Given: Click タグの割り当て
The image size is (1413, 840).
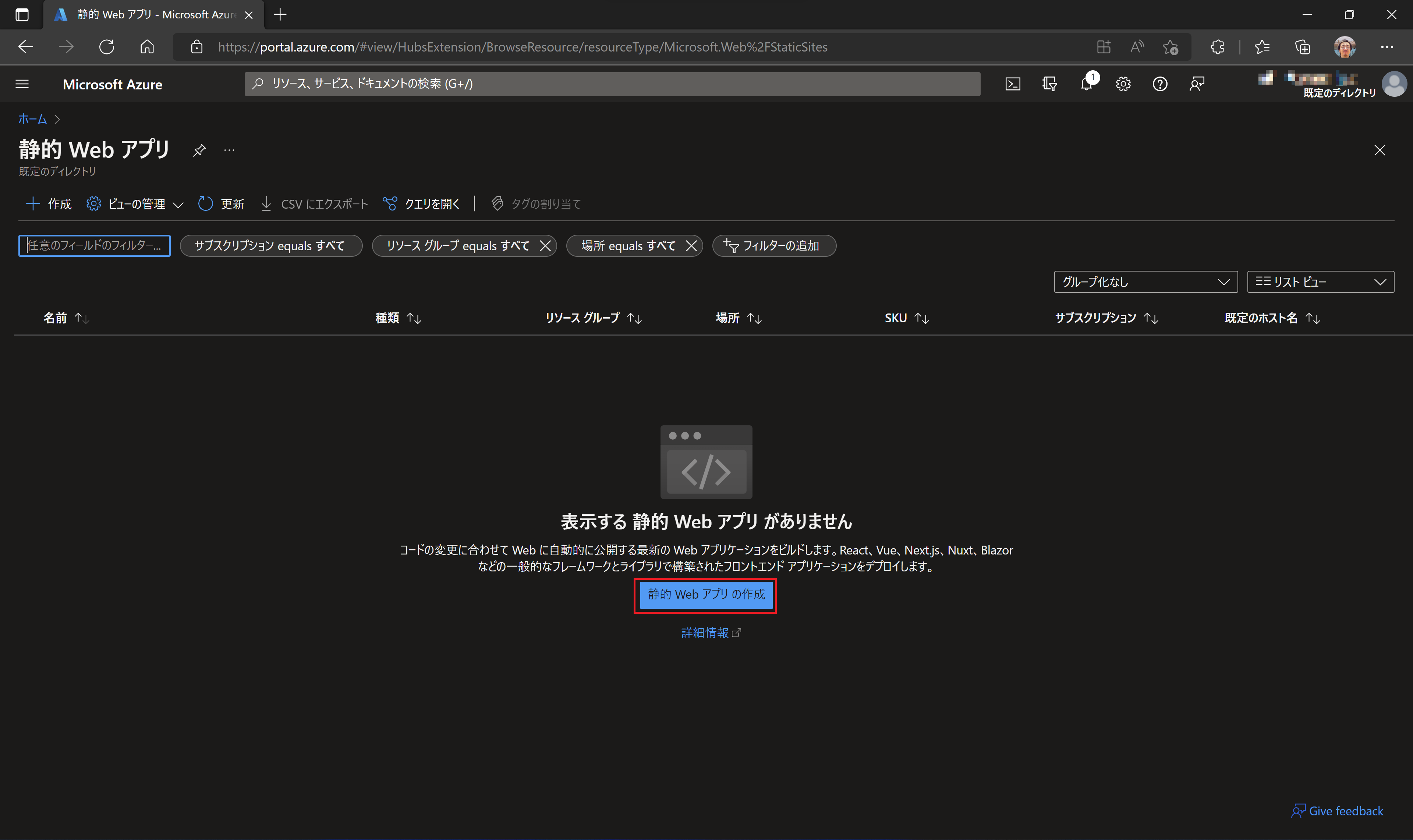Looking at the screenshot, I should click(536, 204).
